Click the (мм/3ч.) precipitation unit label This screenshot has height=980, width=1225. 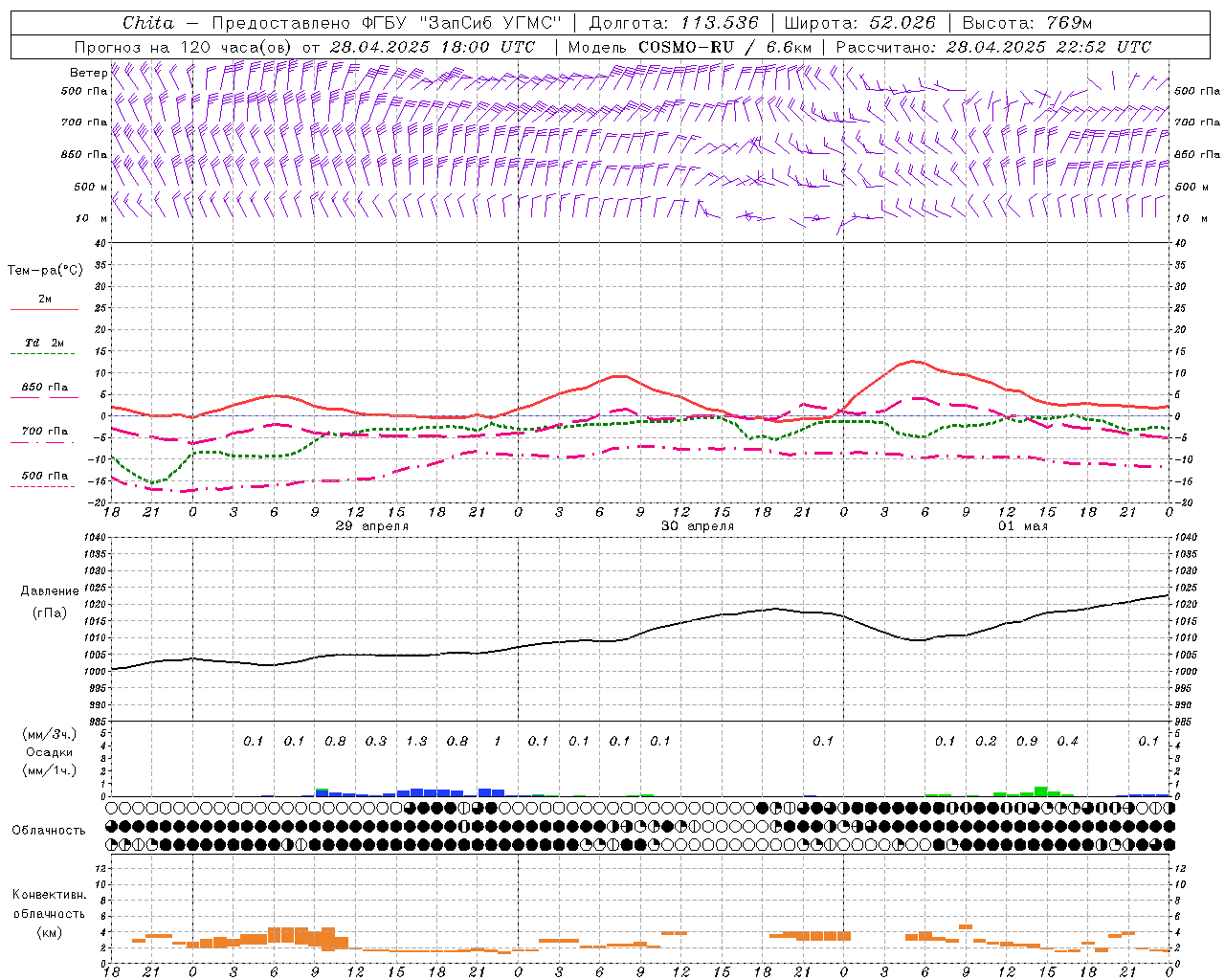point(49,735)
